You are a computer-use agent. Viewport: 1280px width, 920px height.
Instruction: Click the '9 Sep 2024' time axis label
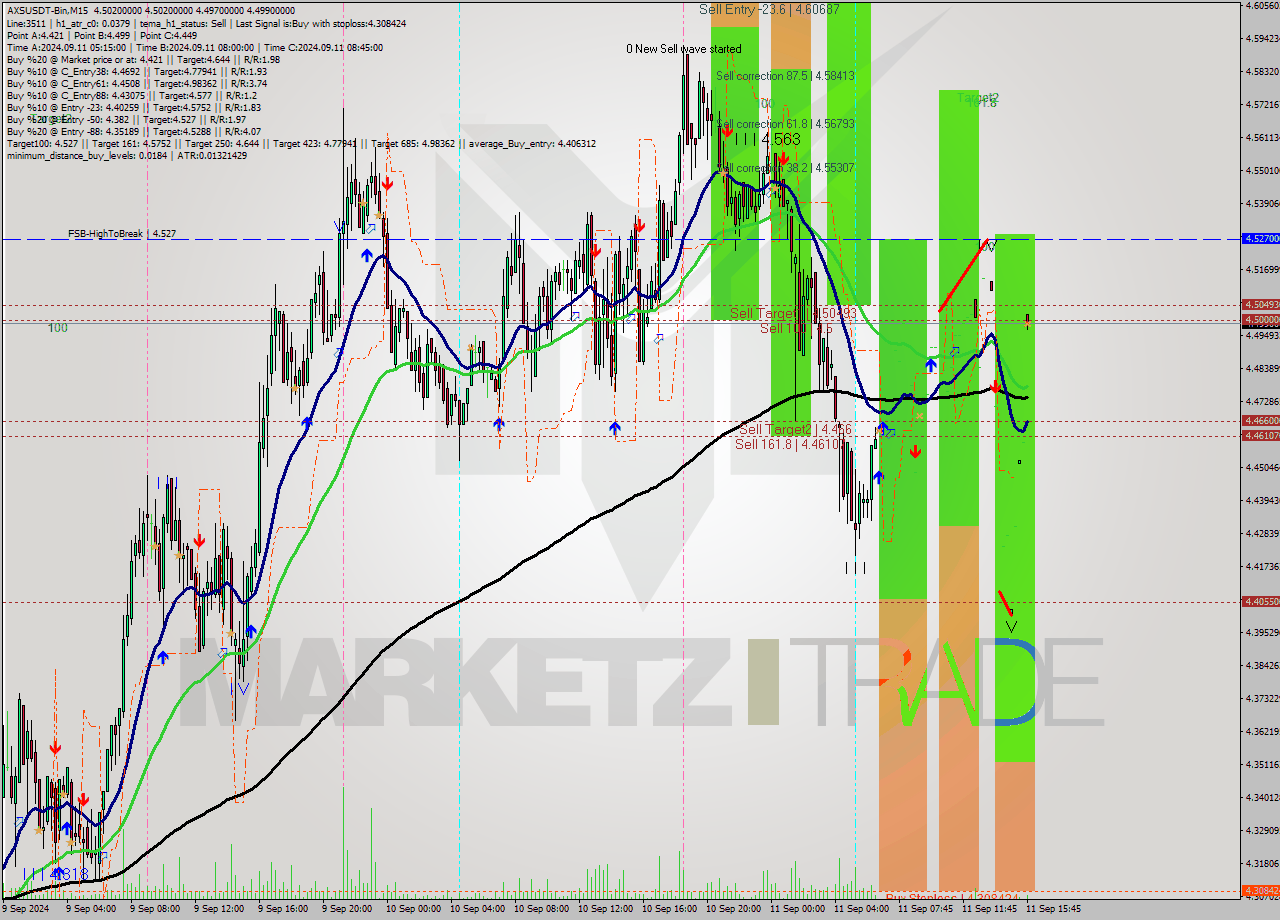(x=26, y=909)
